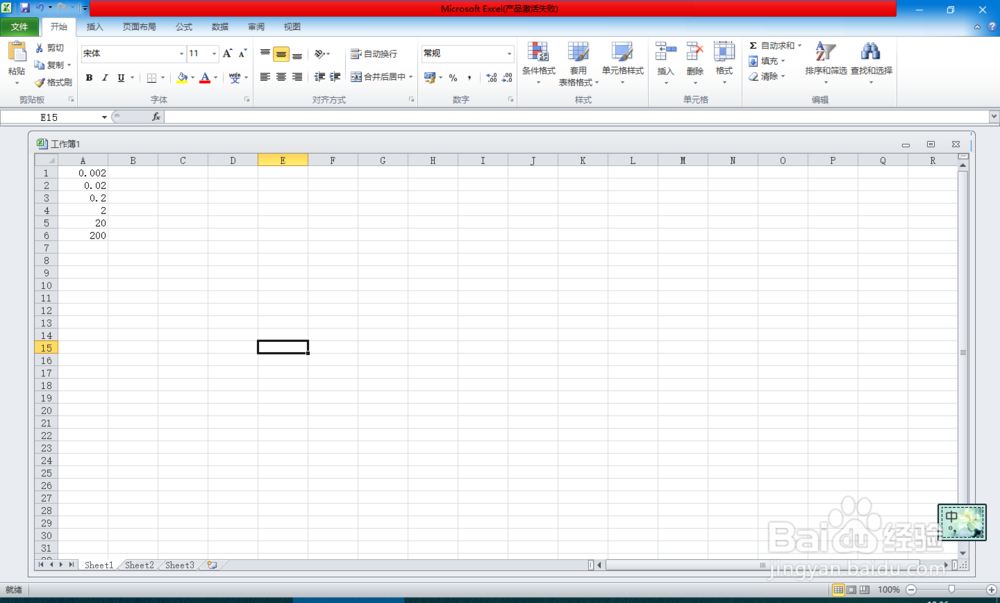Select cell A6 containing 200

click(x=83, y=236)
